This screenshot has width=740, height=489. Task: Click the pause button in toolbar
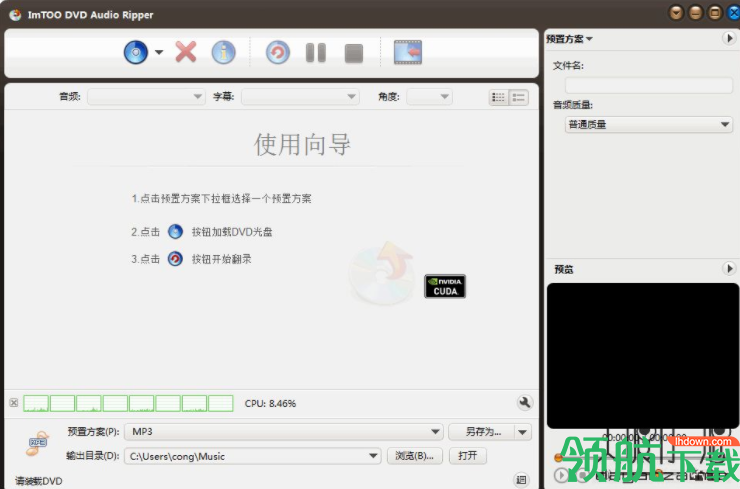316,53
